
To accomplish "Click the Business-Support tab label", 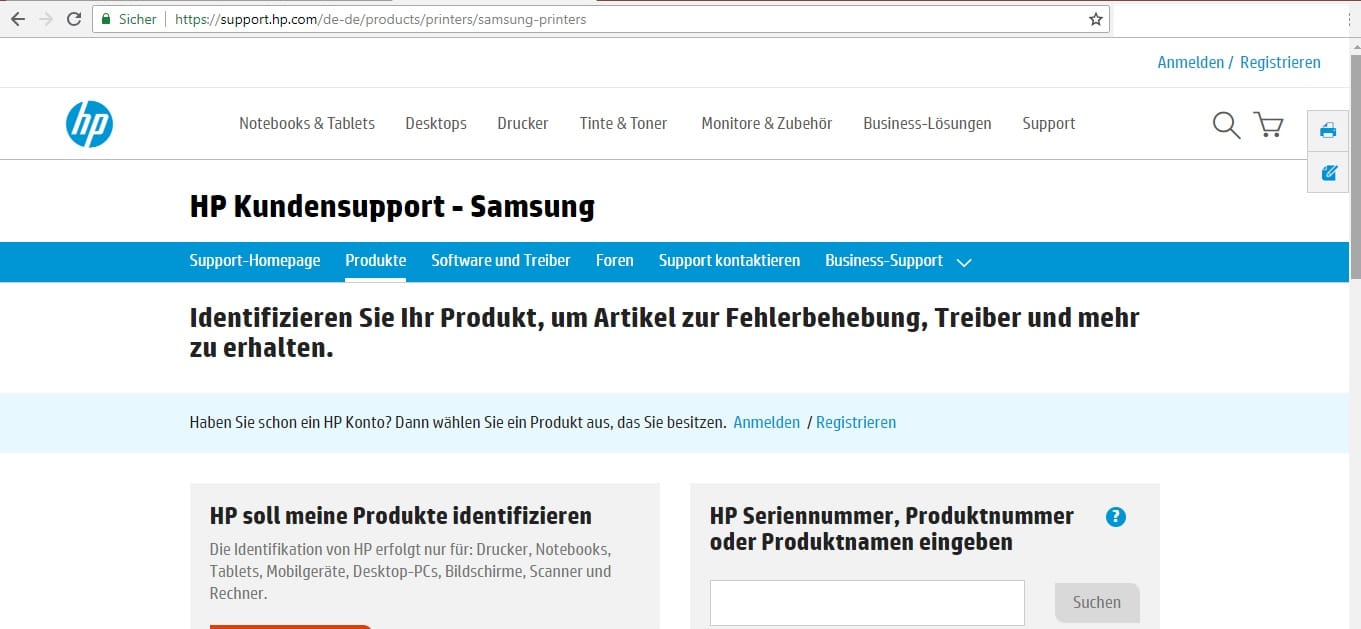I will (884, 260).
